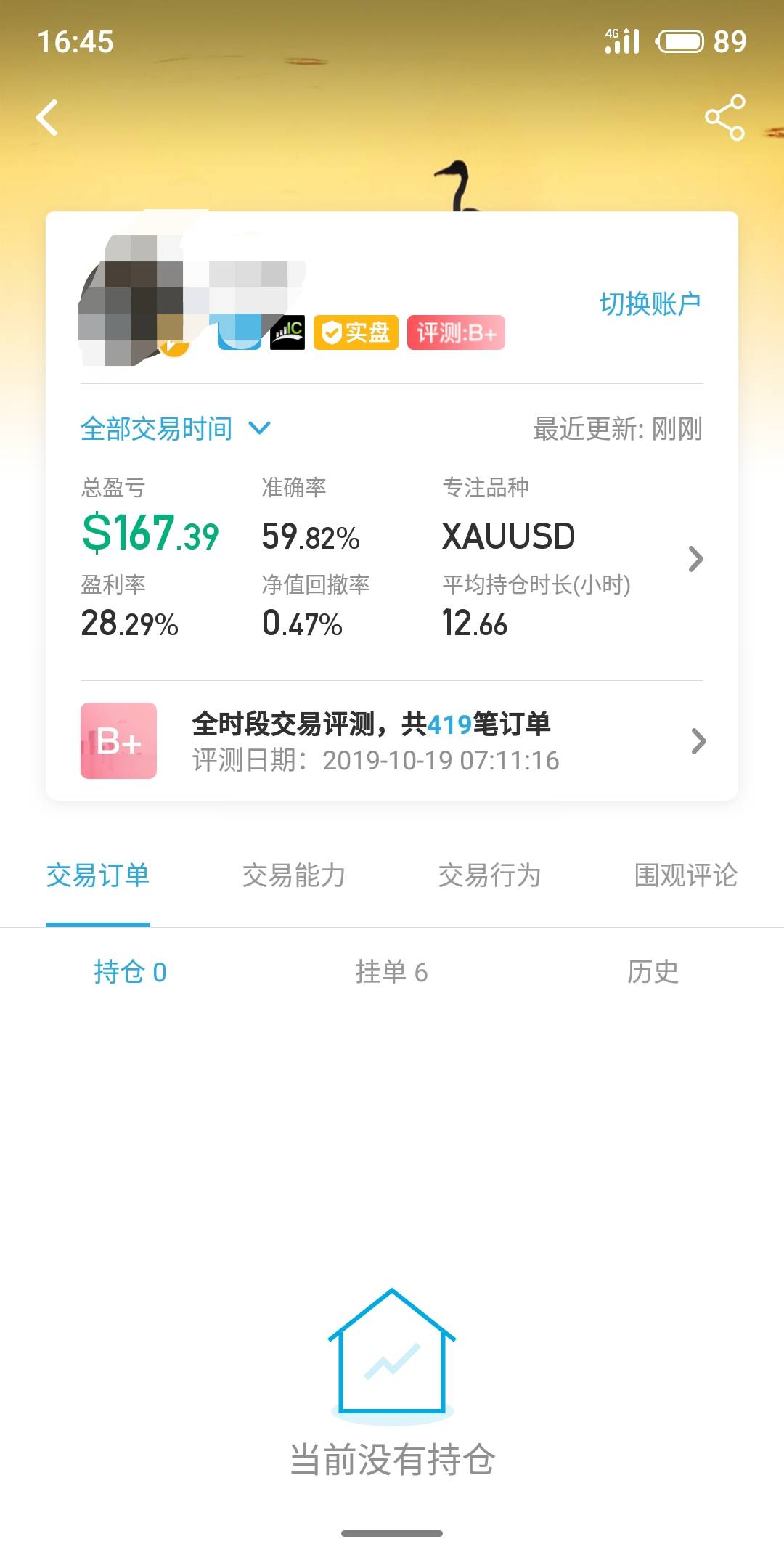784x1568 pixels.
Task: Tap the red 评测:B+ badge
Action: point(456,332)
